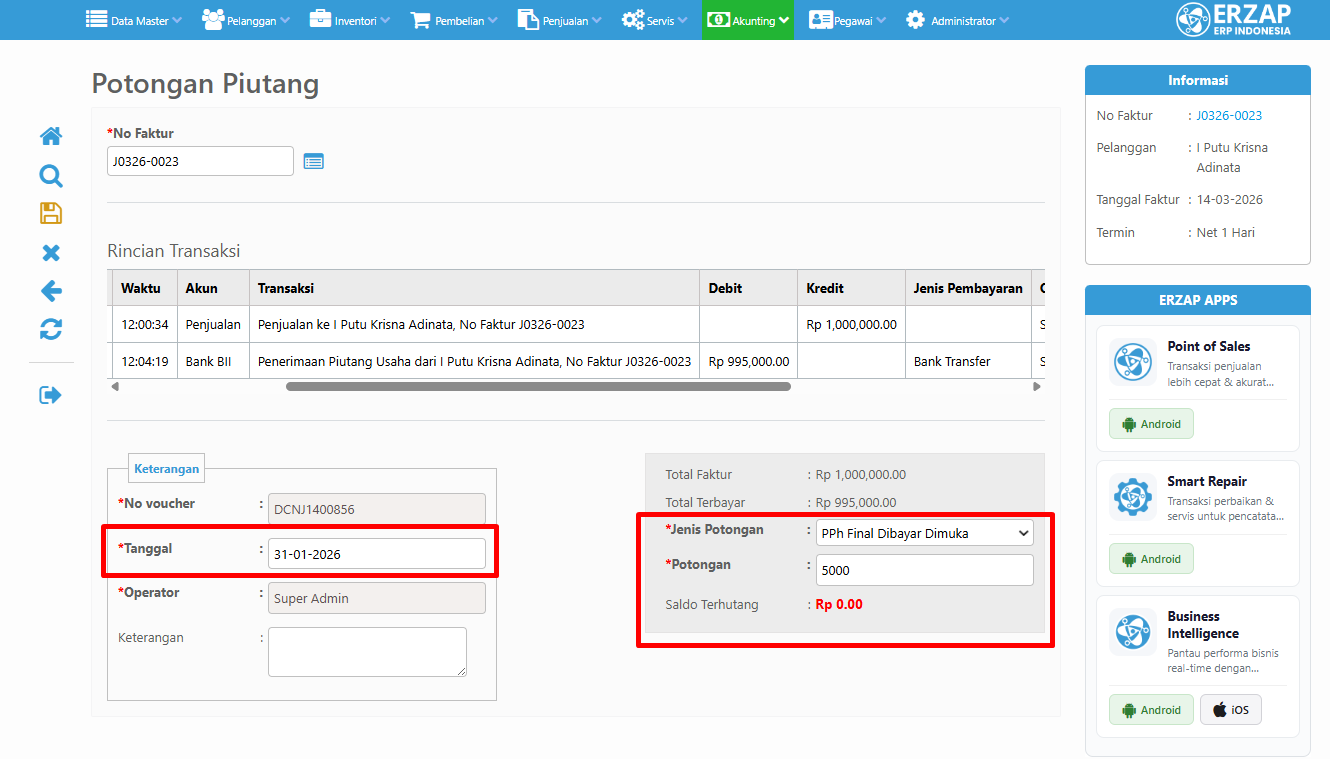Image resolution: width=1330 pixels, height=759 pixels.
Task: Click the Tanggal date input field
Action: [x=376, y=554]
